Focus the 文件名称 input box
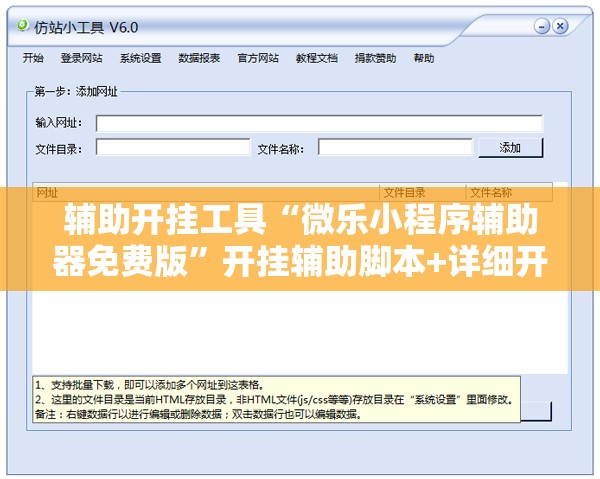600x479 pixels. [x=395, y=147]
